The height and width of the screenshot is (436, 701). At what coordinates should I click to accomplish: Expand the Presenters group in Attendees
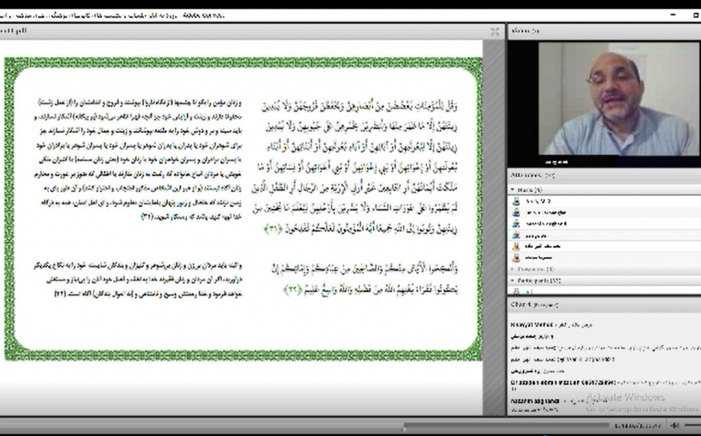(513, 269)
